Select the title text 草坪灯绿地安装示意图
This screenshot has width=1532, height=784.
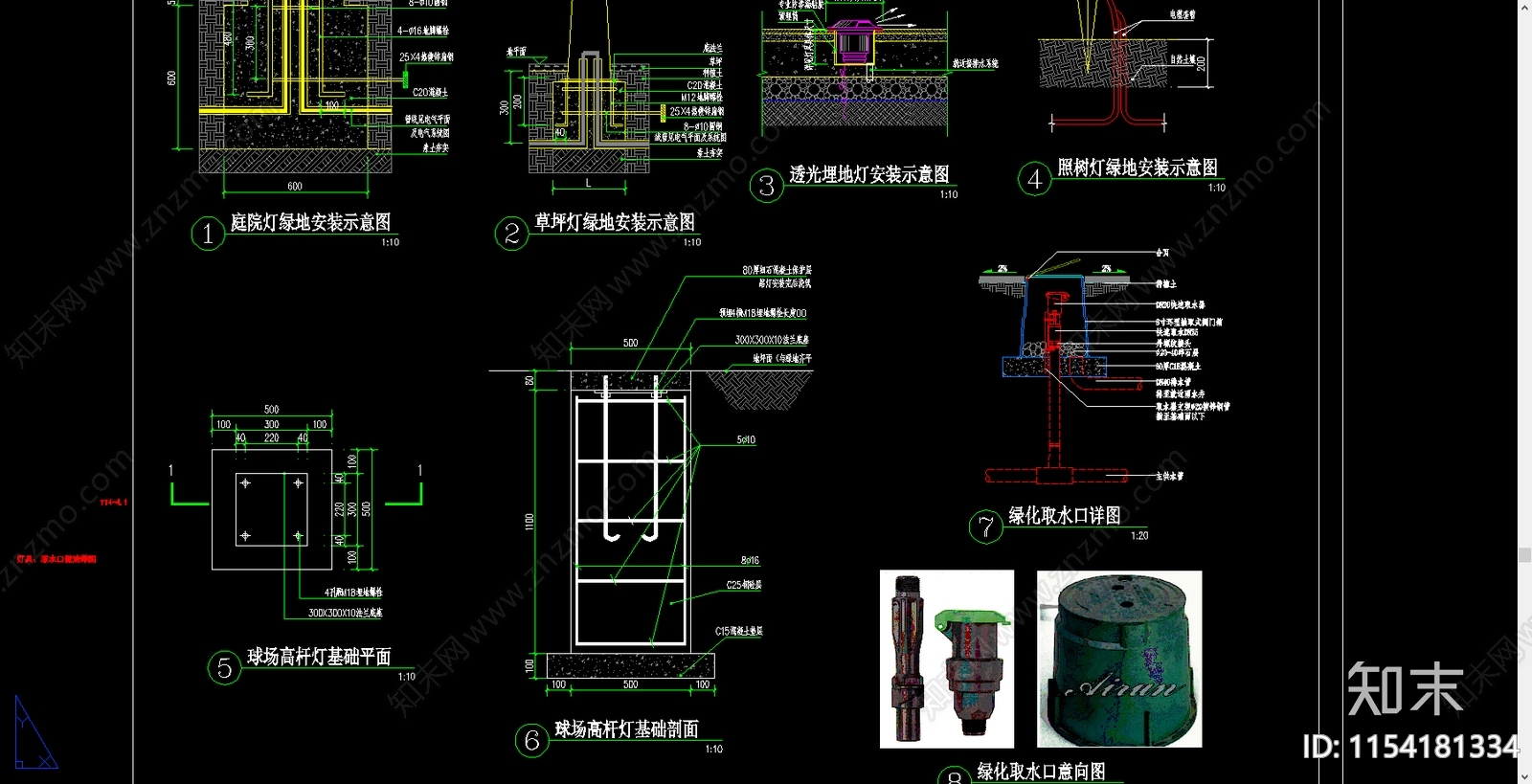pyautogui.click(x=615, y=222)
